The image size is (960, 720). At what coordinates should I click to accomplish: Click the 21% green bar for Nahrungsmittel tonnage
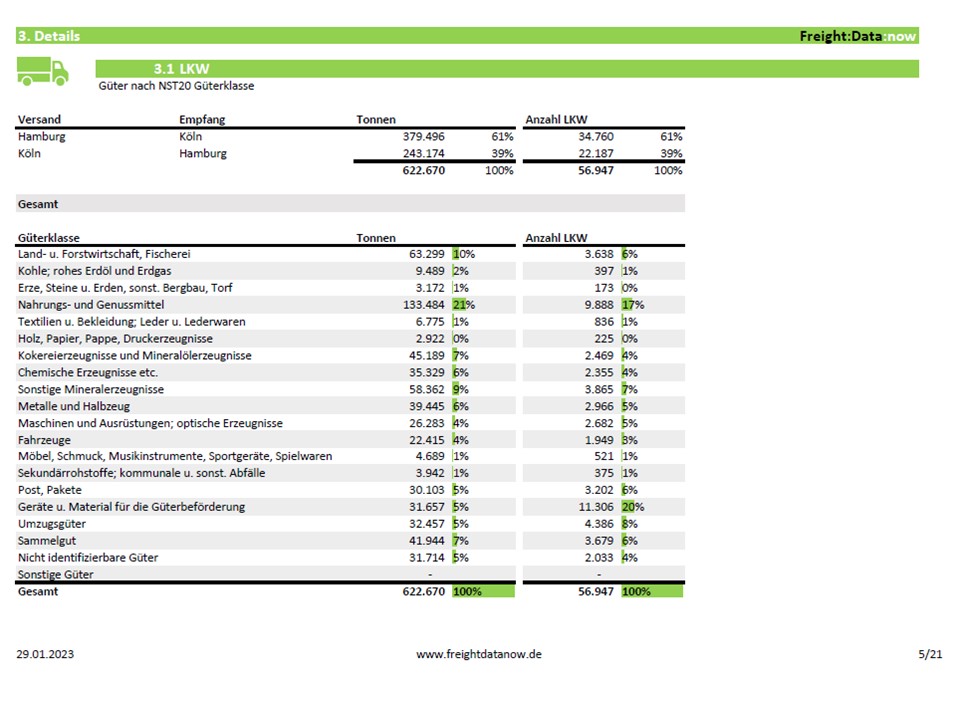click(458, 304)
